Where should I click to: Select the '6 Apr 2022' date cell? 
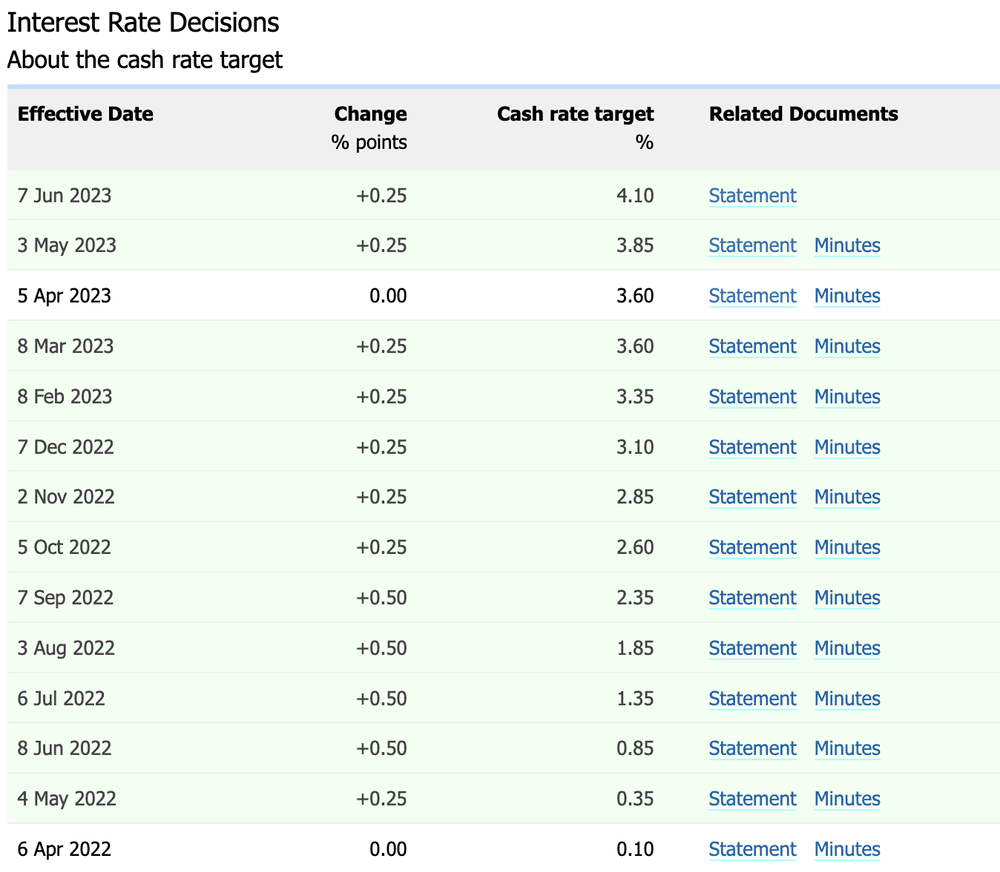(x=64, y=850)
